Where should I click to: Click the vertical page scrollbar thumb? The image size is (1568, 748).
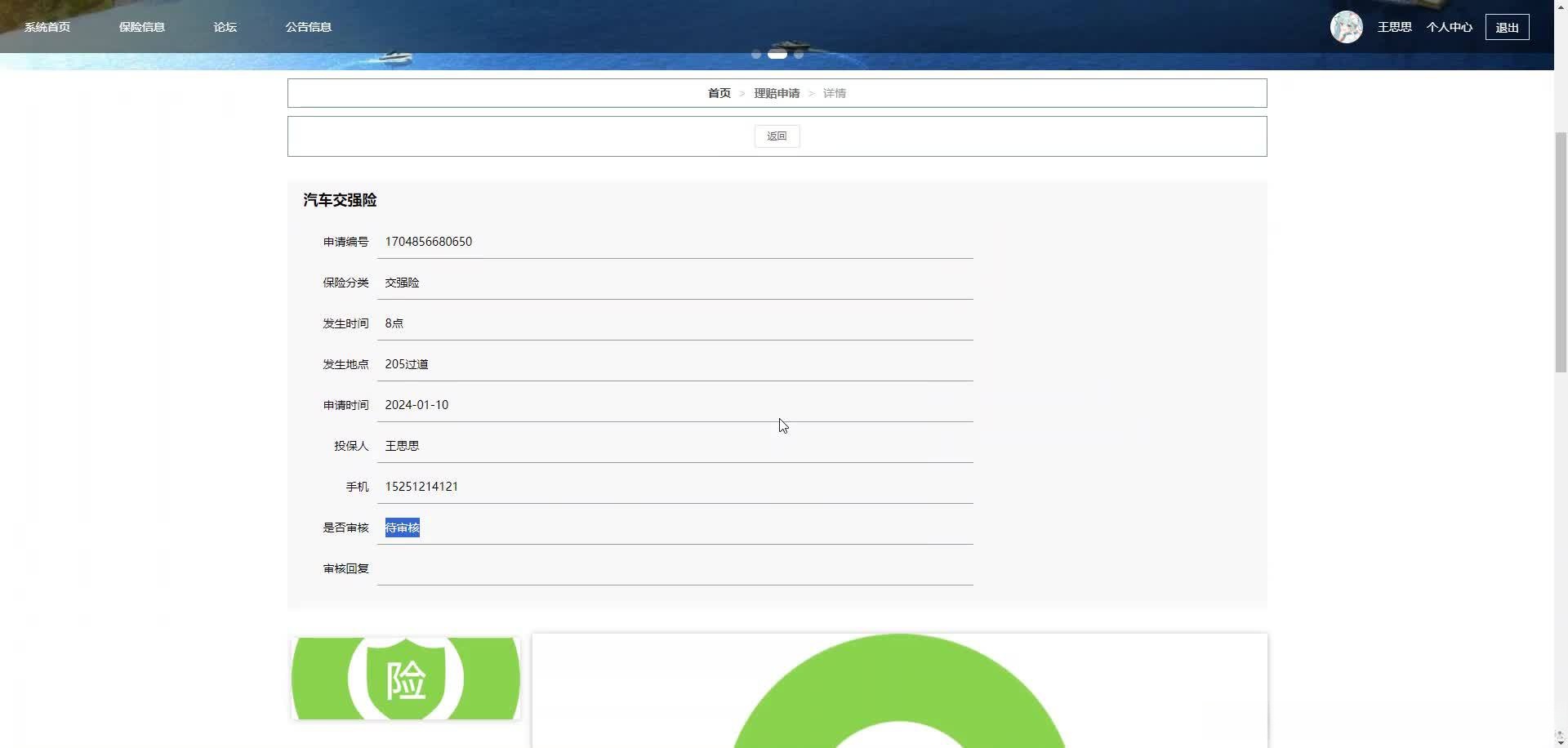1561,252
